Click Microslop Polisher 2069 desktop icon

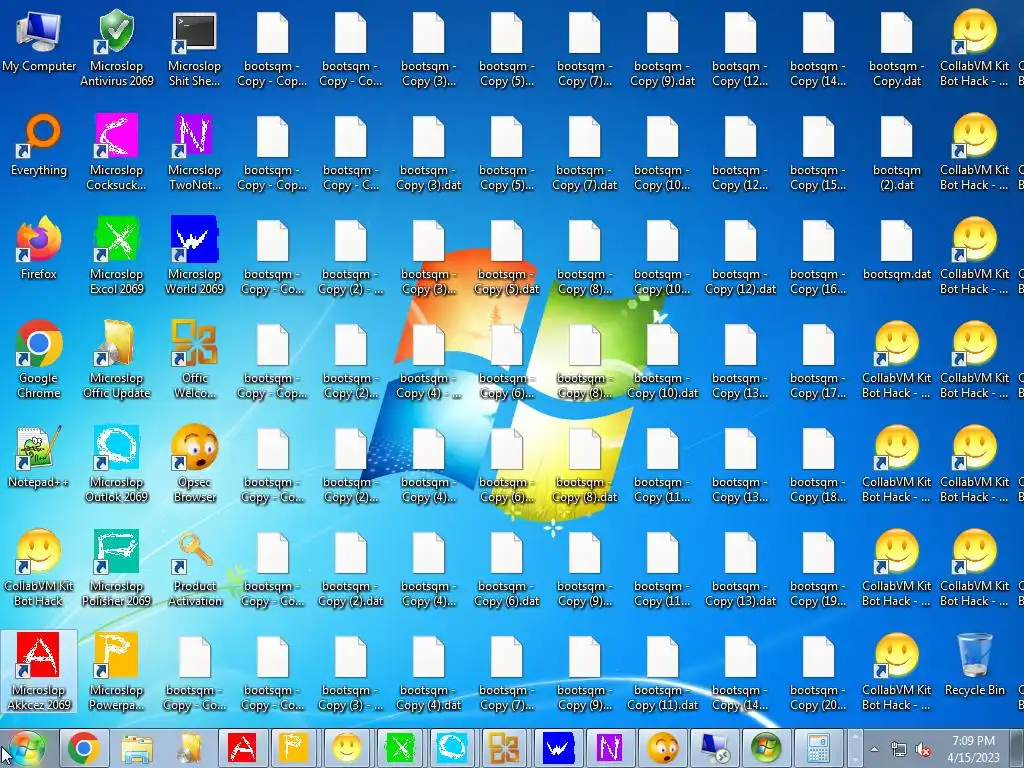pos(116,568)
